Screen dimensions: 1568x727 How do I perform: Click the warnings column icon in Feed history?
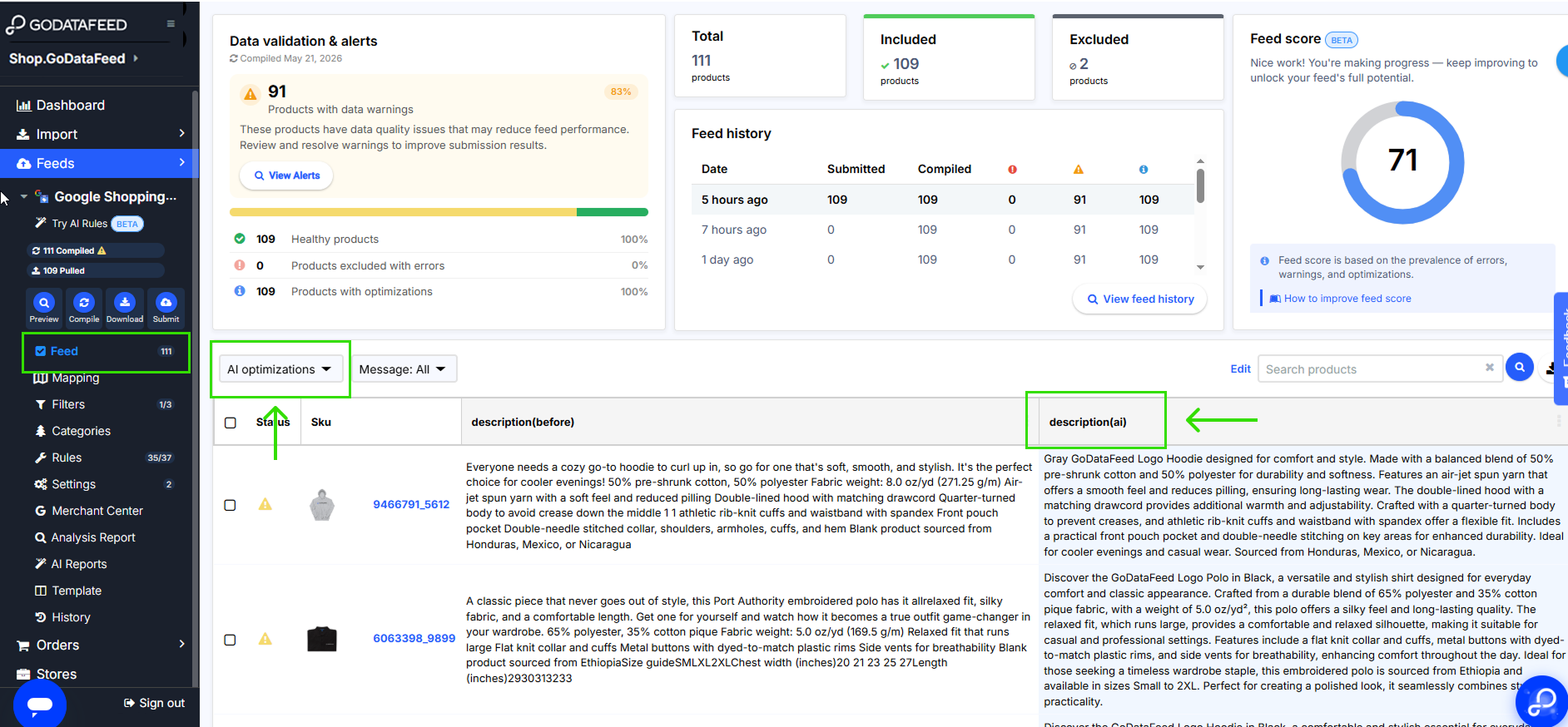(x=1079, y=169)
